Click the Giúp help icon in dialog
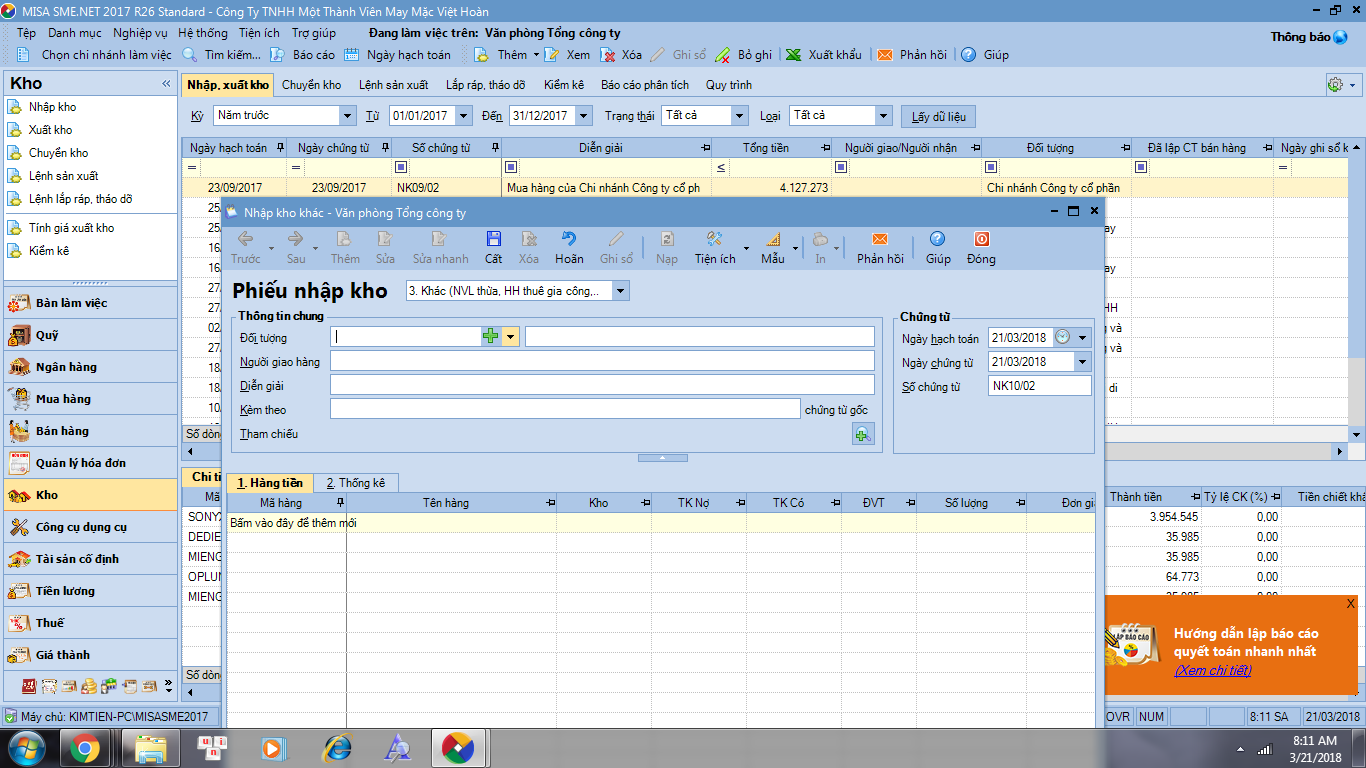 click(938, 239)
